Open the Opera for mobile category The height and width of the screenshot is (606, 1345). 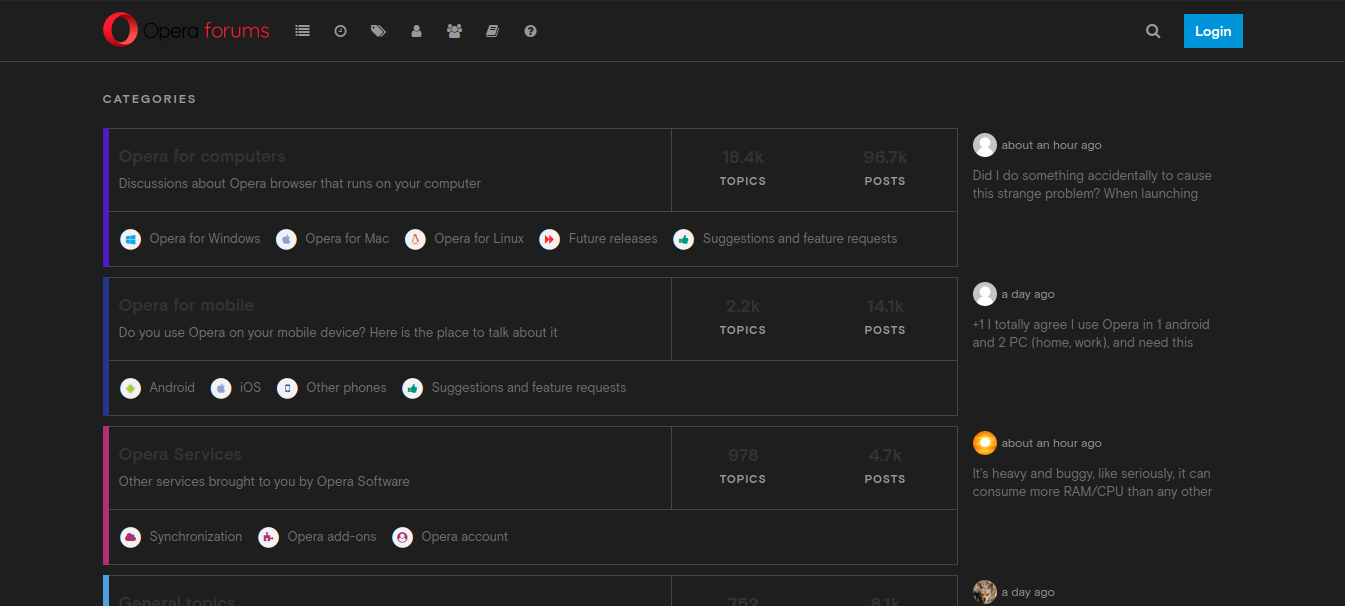coord(186,305)
